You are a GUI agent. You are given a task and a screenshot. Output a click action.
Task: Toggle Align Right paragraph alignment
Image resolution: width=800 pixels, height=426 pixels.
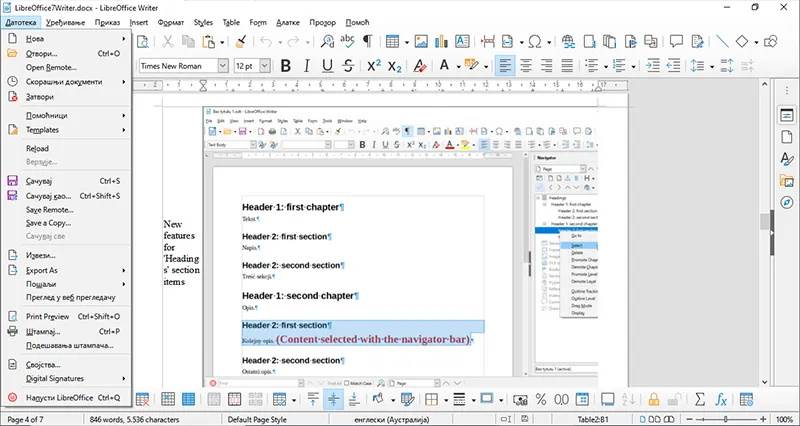(x=546, y=66)
